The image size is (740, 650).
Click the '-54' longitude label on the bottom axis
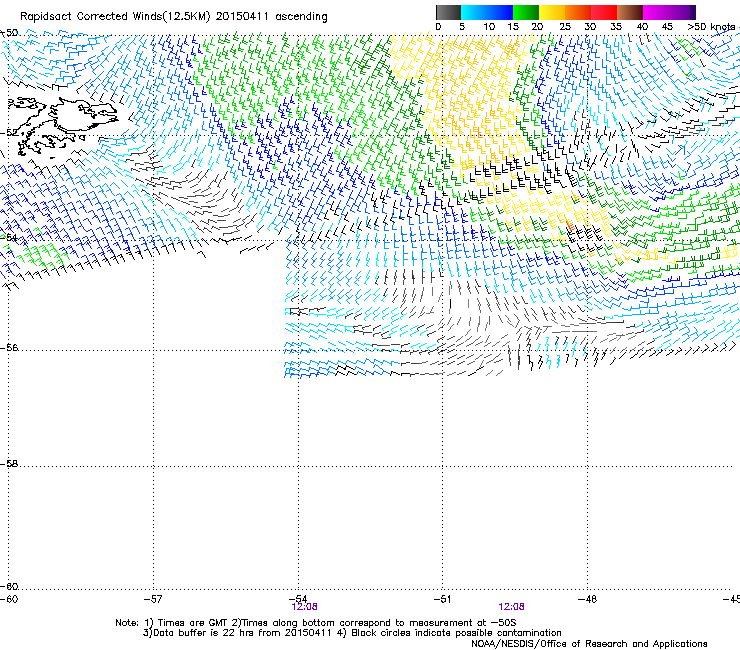[x=298, y=599]
